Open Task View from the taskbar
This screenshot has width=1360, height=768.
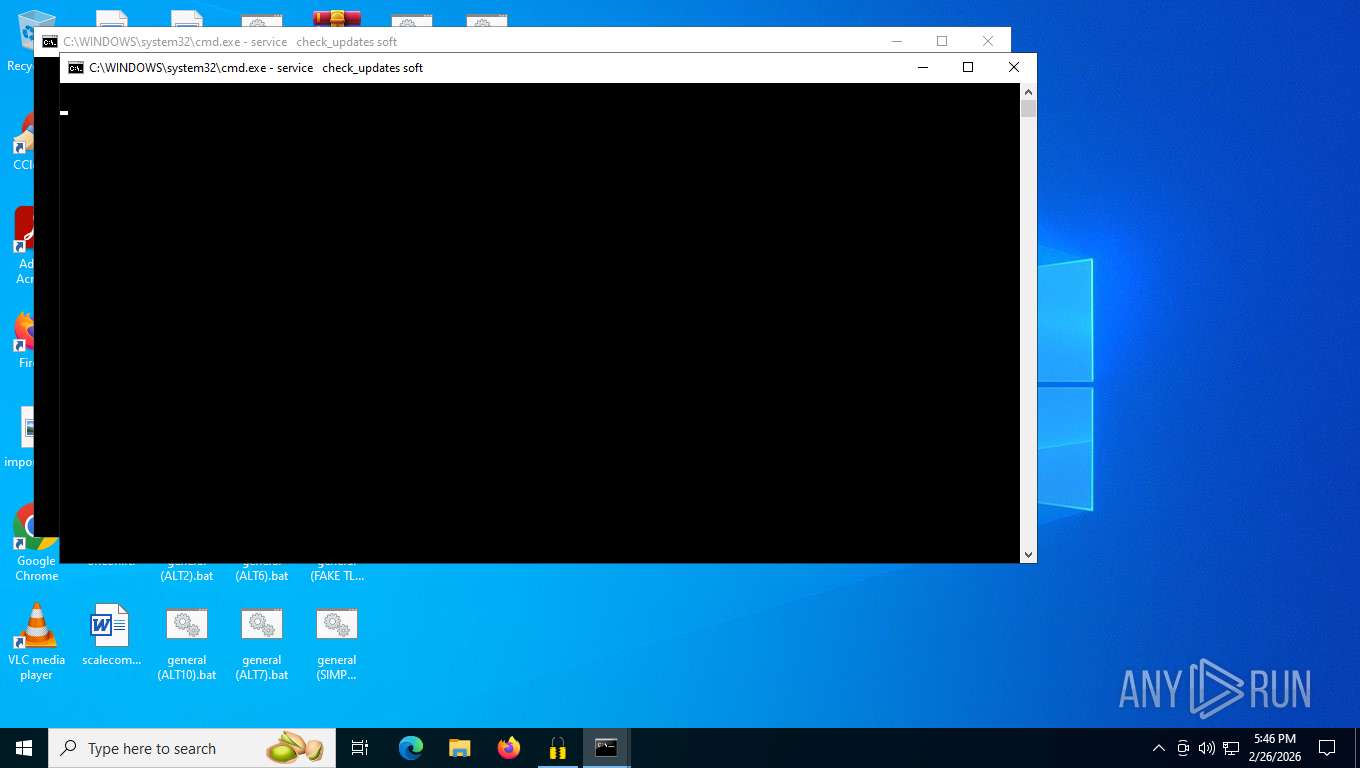pyautogui.click(x=360, y=748)
